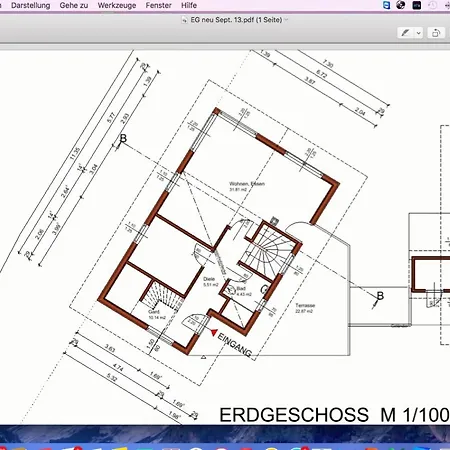Image resolution: width=450 pixels, height=450 pixels.
Task: Click the ERDGESCHOSS M 1/100 heading
Action: [334, 415]
